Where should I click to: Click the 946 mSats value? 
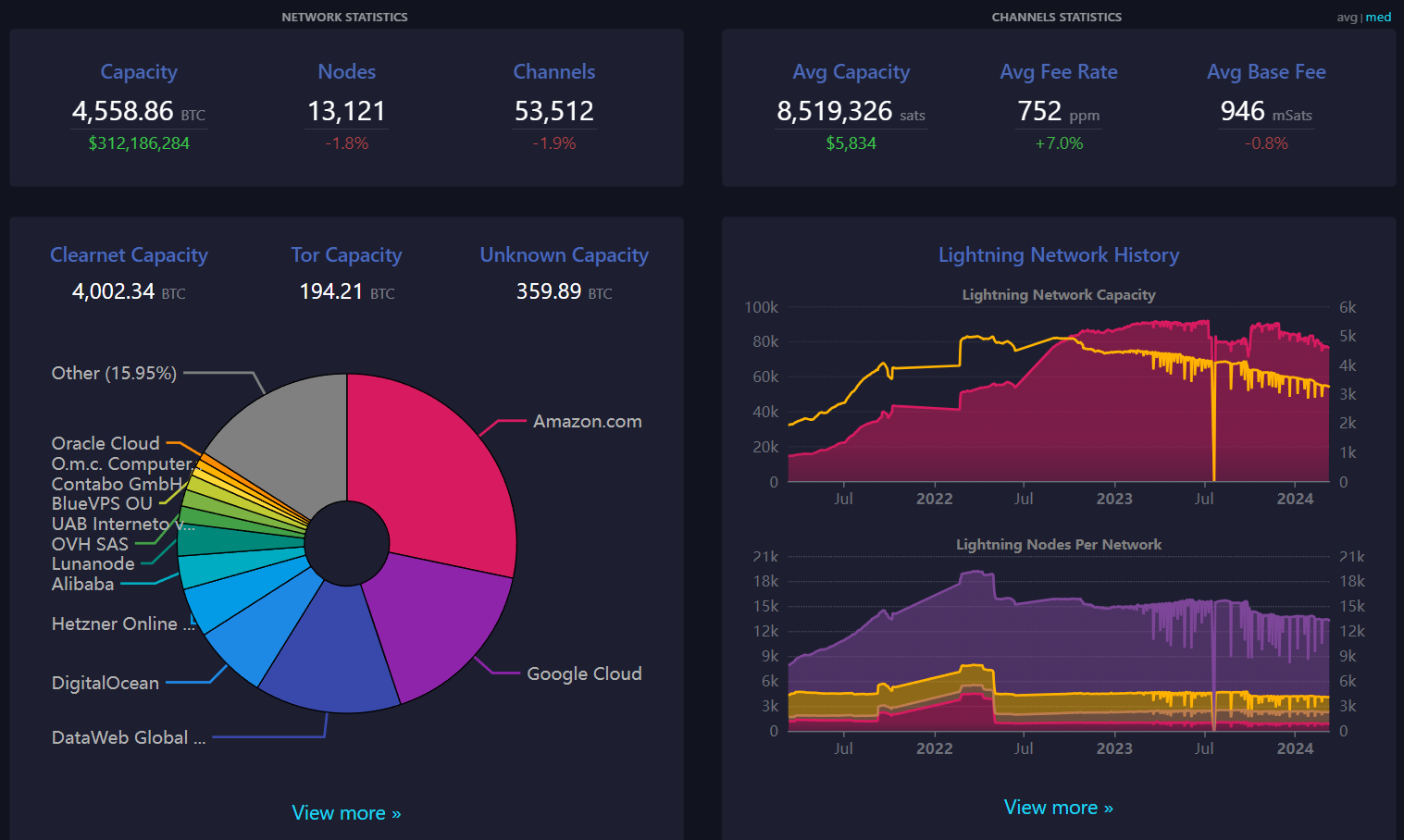[1266, 111]
